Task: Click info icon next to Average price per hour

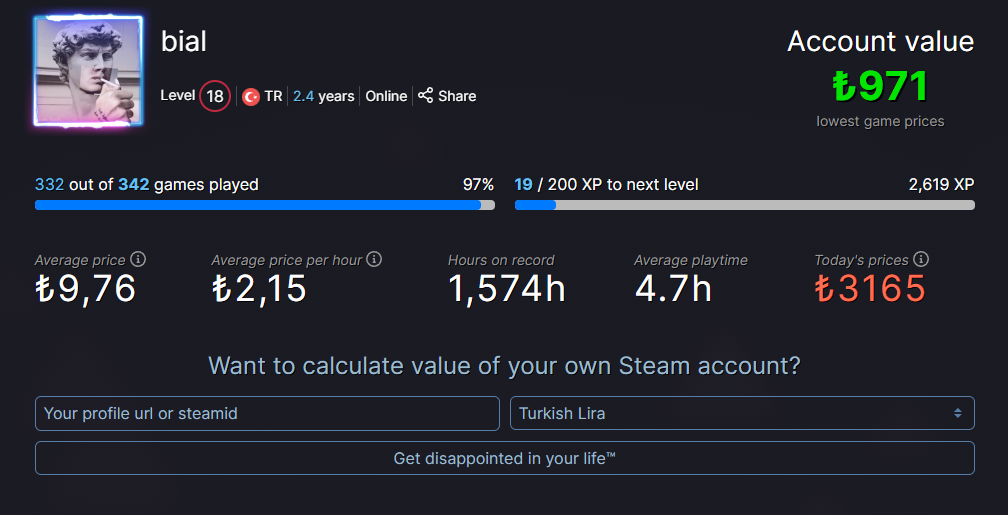Action: click(374, 259)
